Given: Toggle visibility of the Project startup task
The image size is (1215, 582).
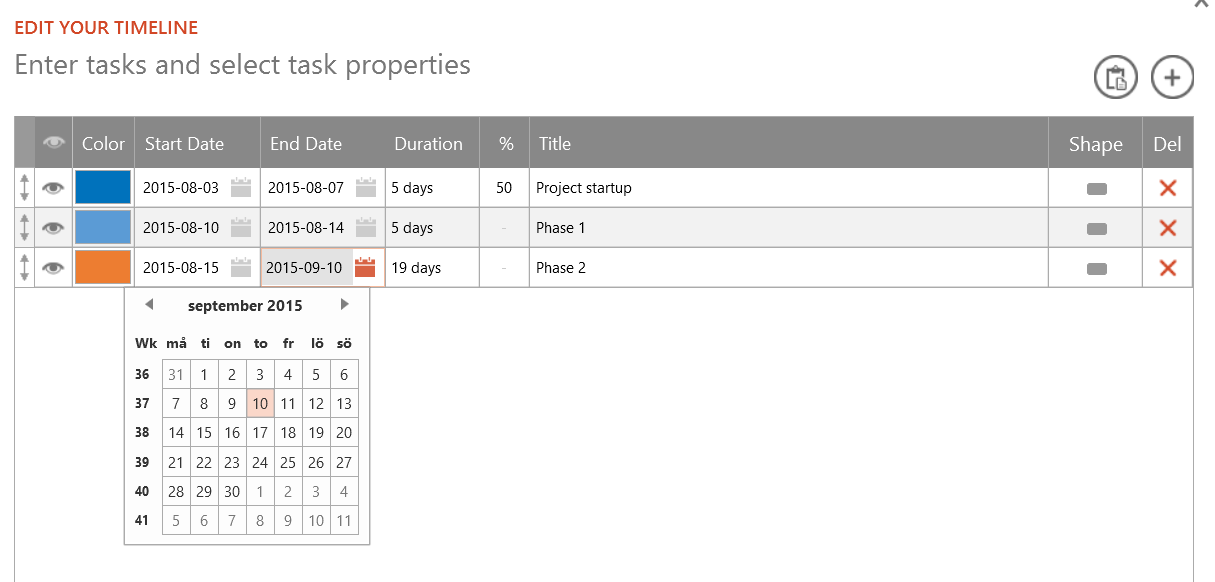Looking at the screenshot, I should 53,188.
